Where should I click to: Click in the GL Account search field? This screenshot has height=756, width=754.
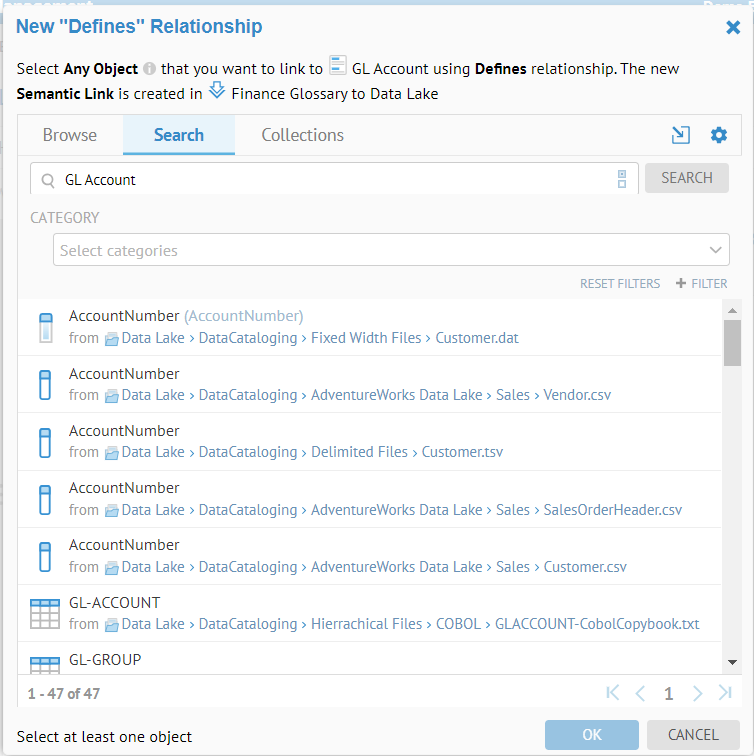click(330, 180)
